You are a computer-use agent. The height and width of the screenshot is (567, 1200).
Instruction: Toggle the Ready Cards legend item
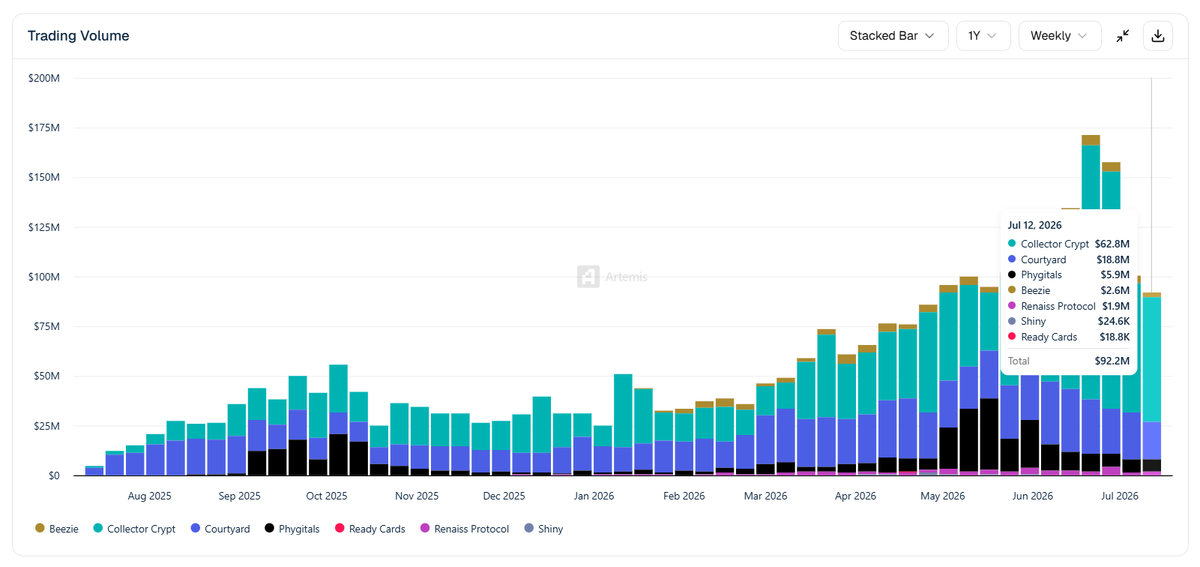pyautogui.click(x=369, y=529)
